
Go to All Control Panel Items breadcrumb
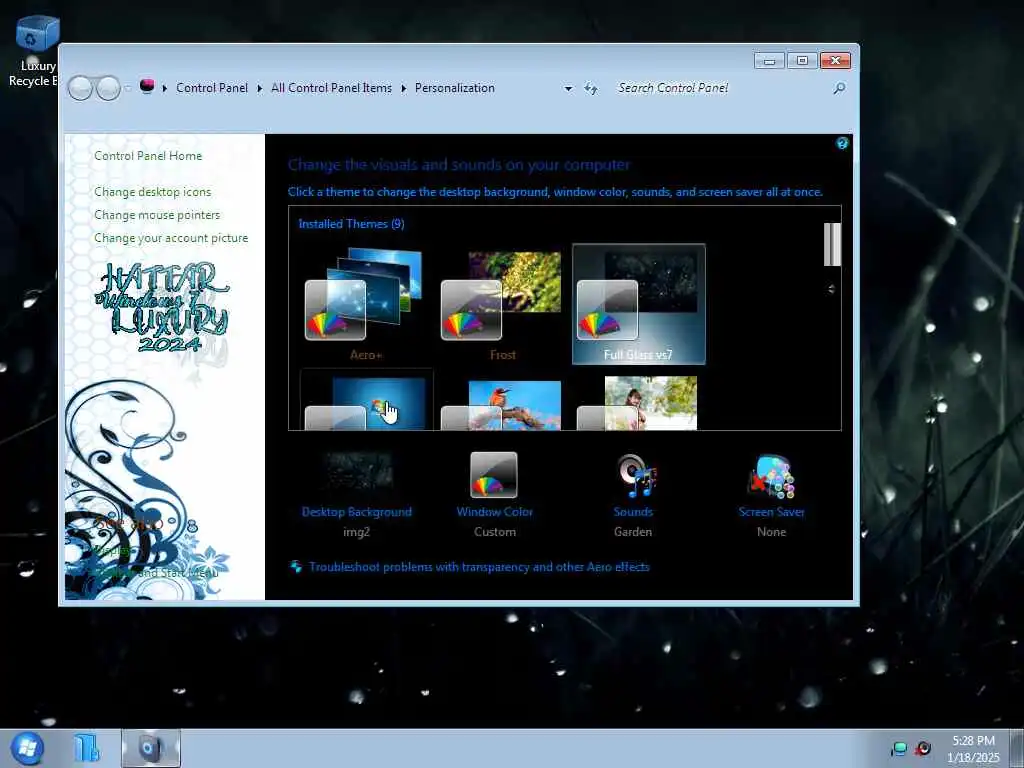[331, 88]
